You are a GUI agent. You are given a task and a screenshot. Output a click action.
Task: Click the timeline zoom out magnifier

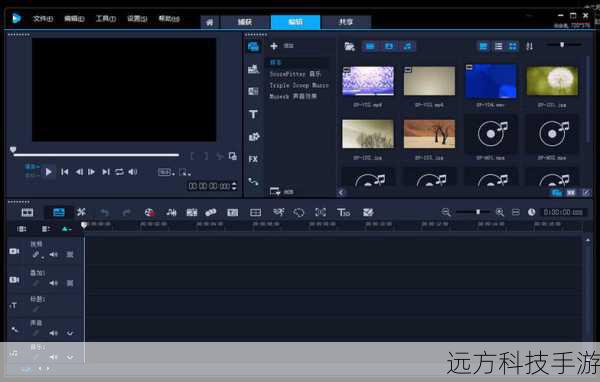tap(445, 212)
